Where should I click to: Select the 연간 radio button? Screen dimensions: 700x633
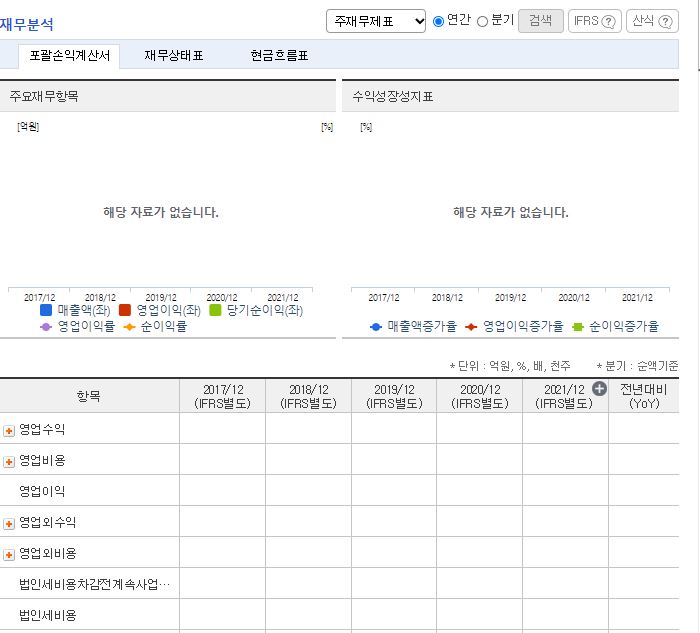click(438, 21)
